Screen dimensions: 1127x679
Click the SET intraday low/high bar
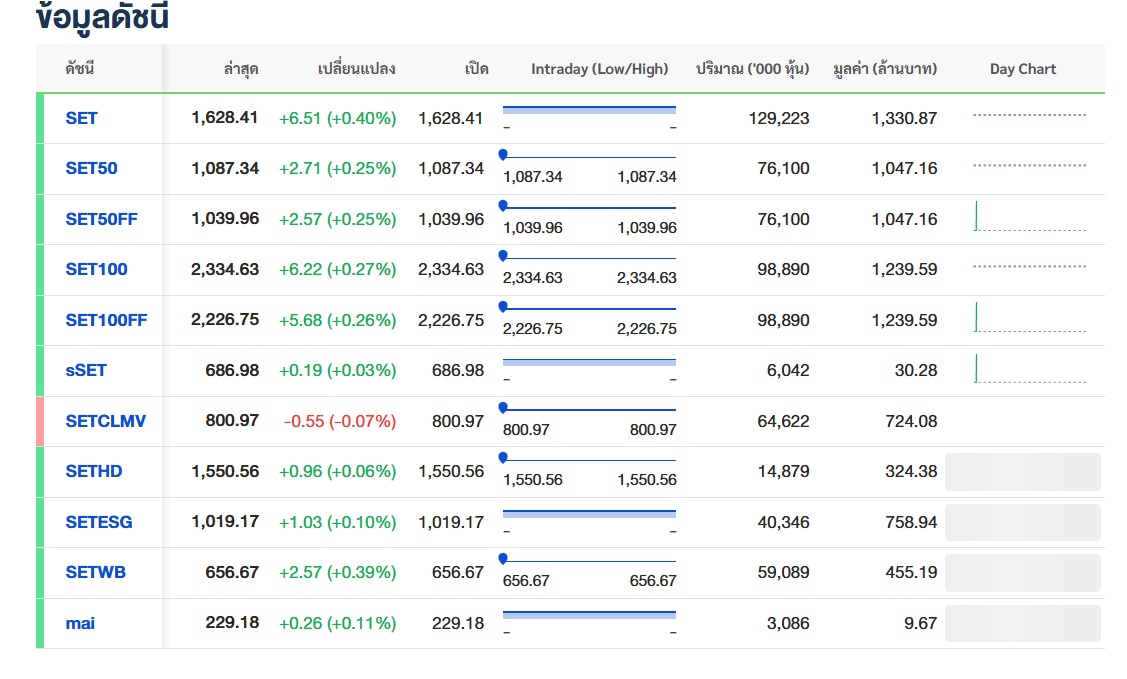point(589,110)
